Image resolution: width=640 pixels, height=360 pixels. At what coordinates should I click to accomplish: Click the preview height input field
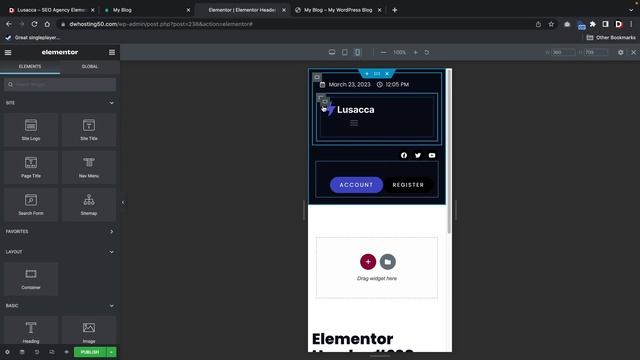pos(596,52)
